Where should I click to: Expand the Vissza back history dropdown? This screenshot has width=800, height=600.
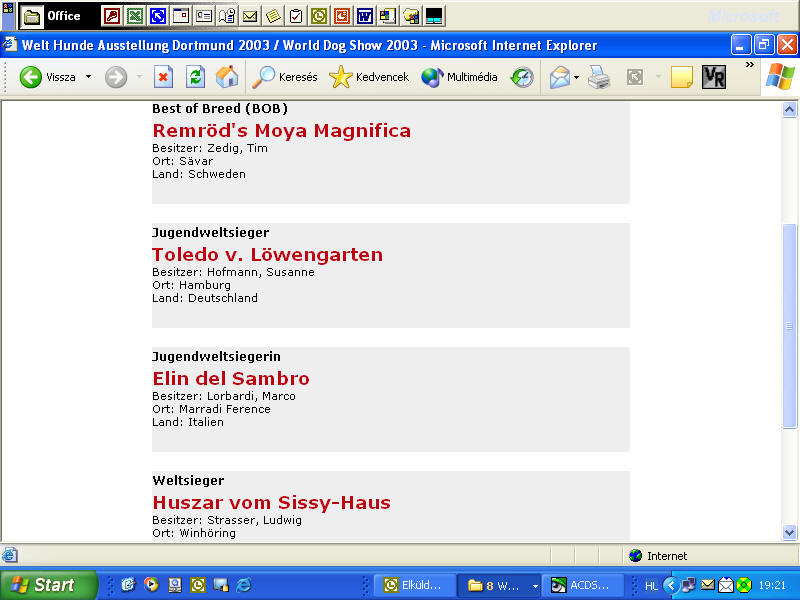(88, 77)
